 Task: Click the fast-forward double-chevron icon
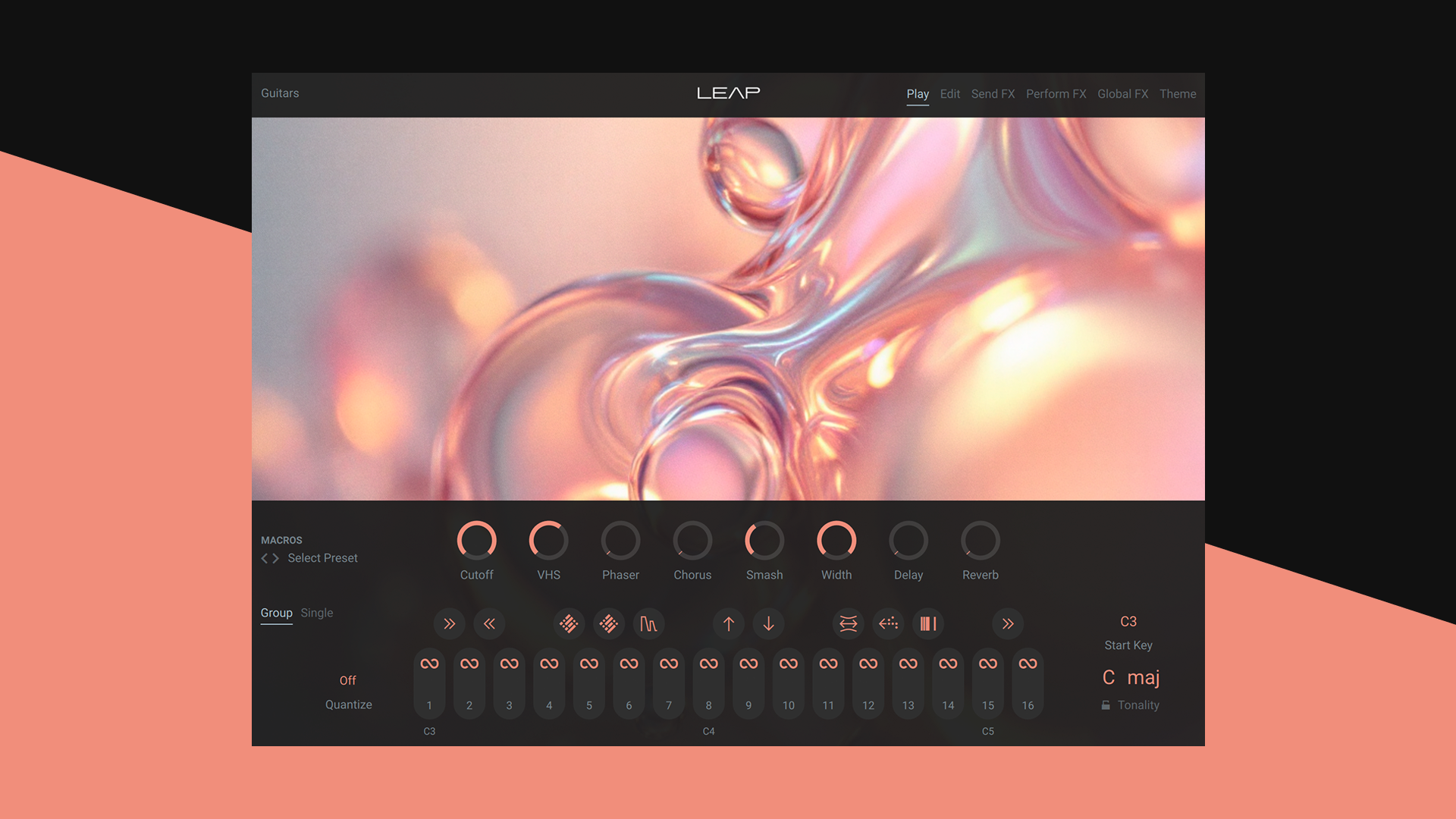(449, 623)
